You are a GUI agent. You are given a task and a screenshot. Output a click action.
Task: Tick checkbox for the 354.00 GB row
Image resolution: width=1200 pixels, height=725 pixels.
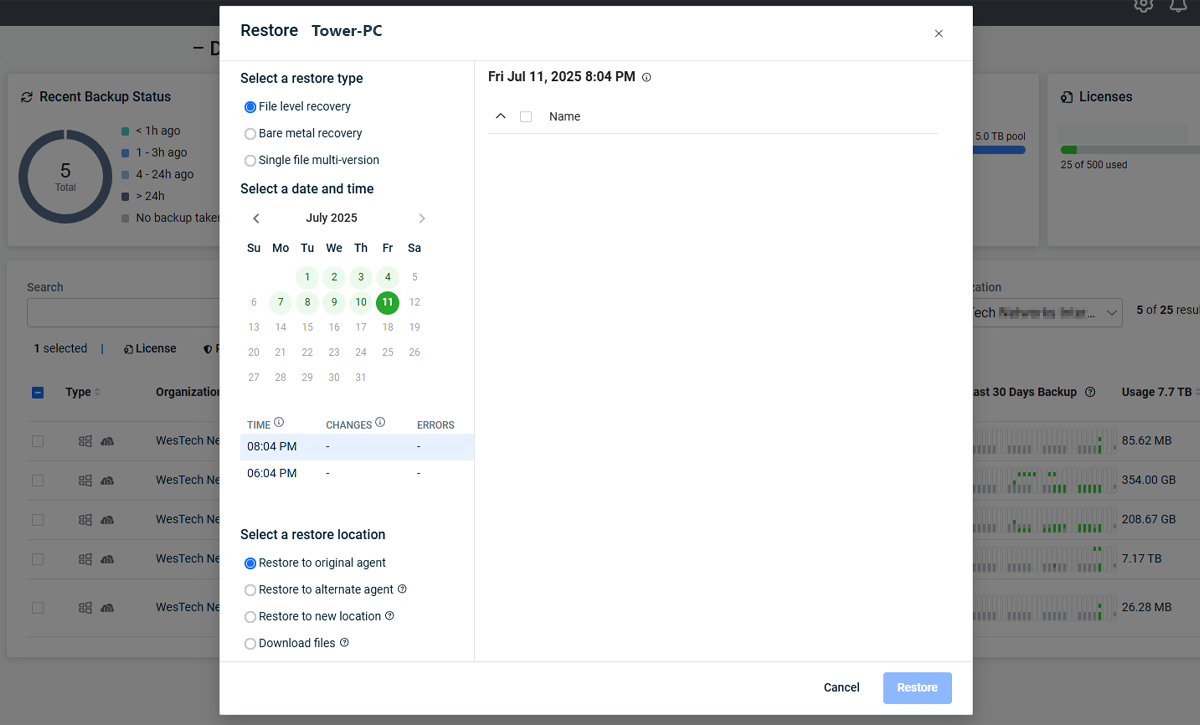[38, 481]
